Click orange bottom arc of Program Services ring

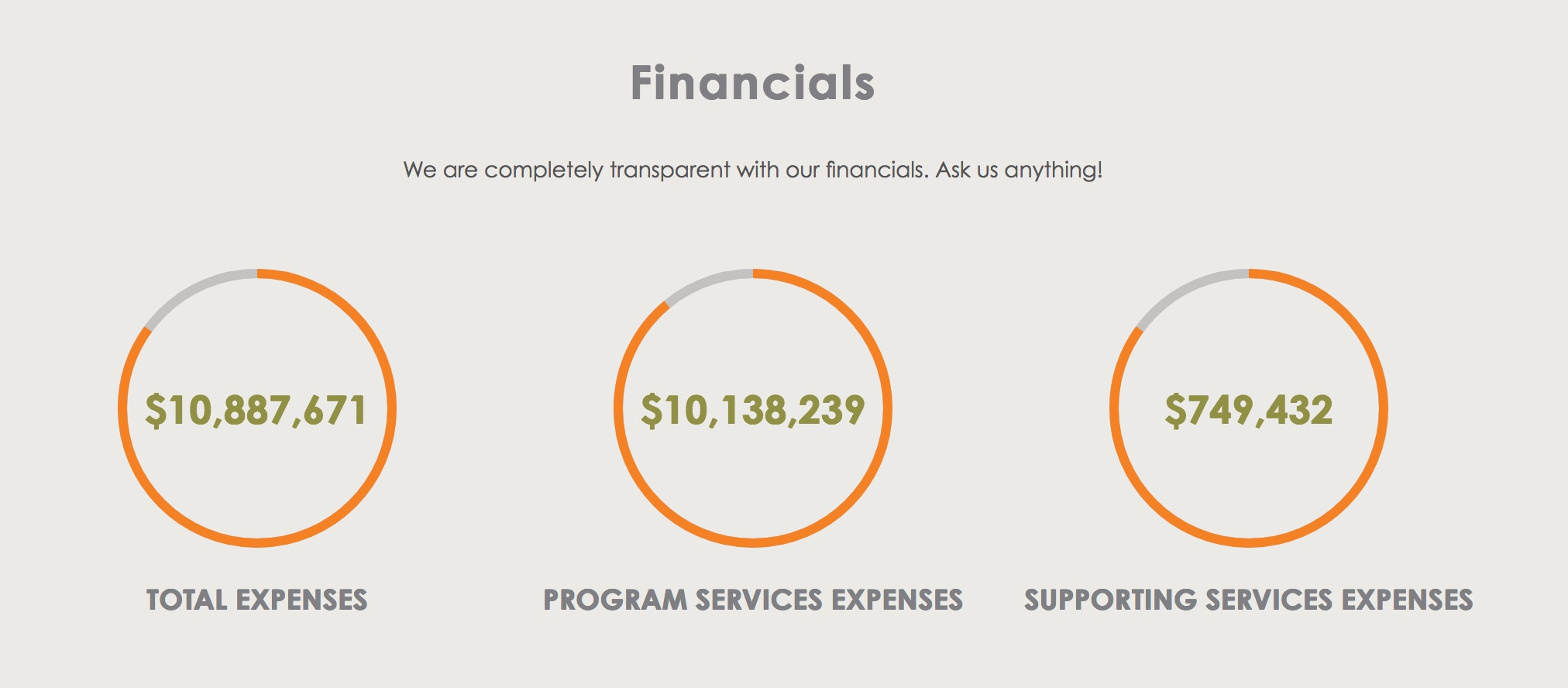tap(753, 542)
